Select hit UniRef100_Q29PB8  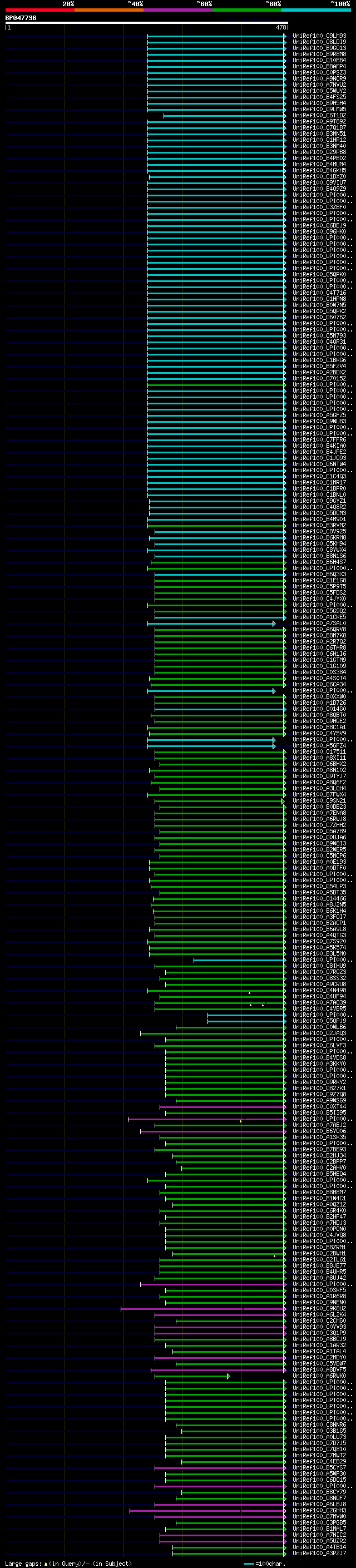pyautogui.click(x=319, y=152)
